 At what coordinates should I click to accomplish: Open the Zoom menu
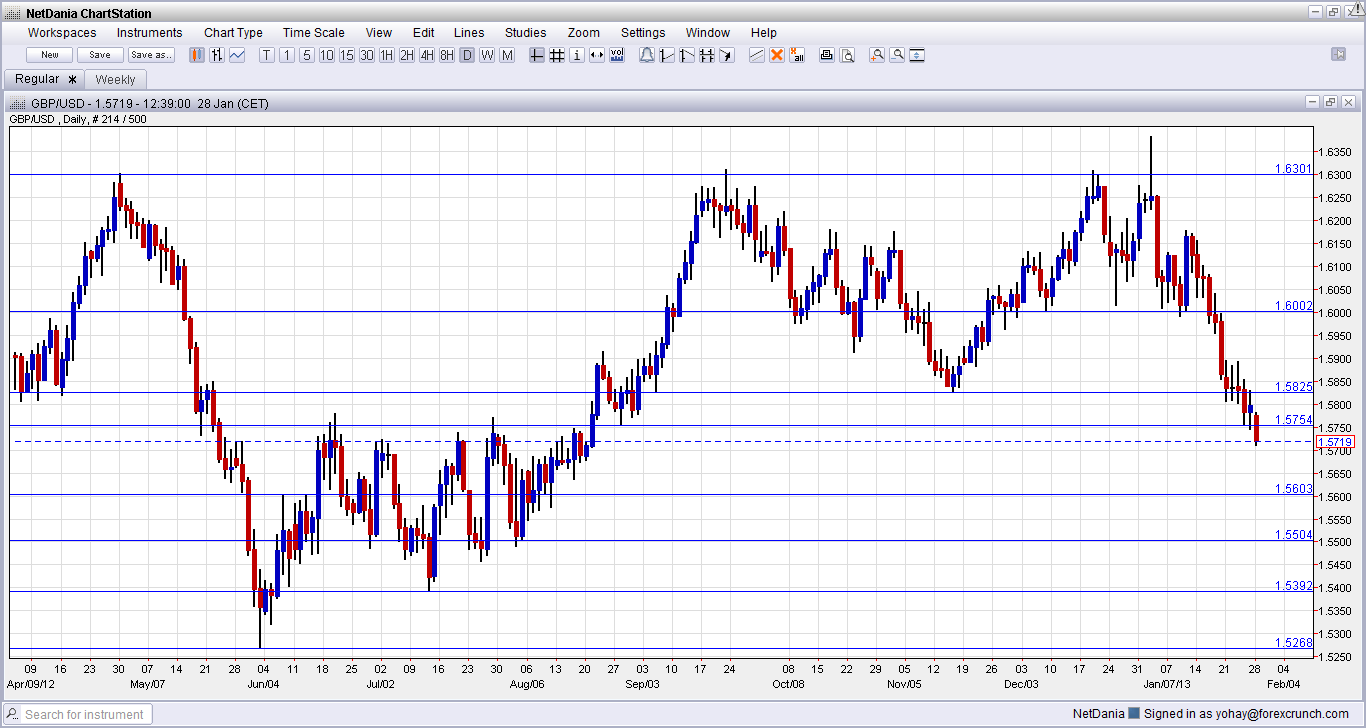584,33
